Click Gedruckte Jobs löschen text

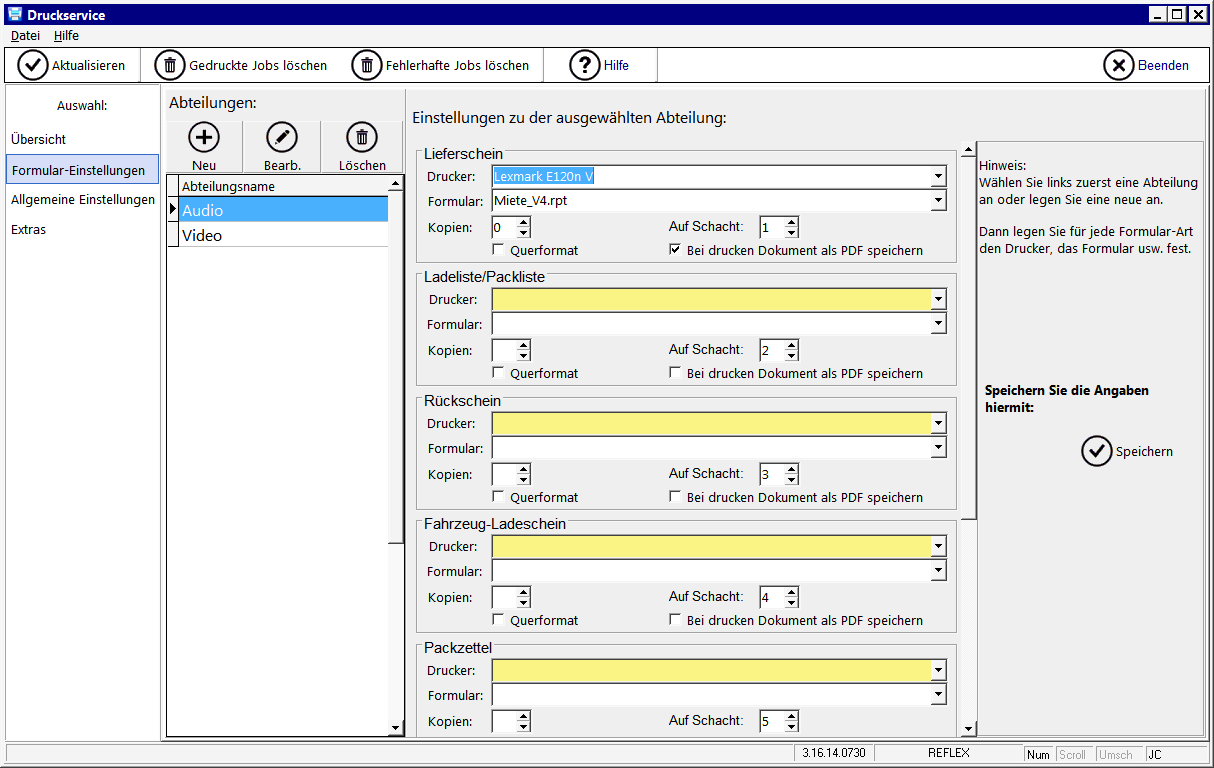pos(258,65)
